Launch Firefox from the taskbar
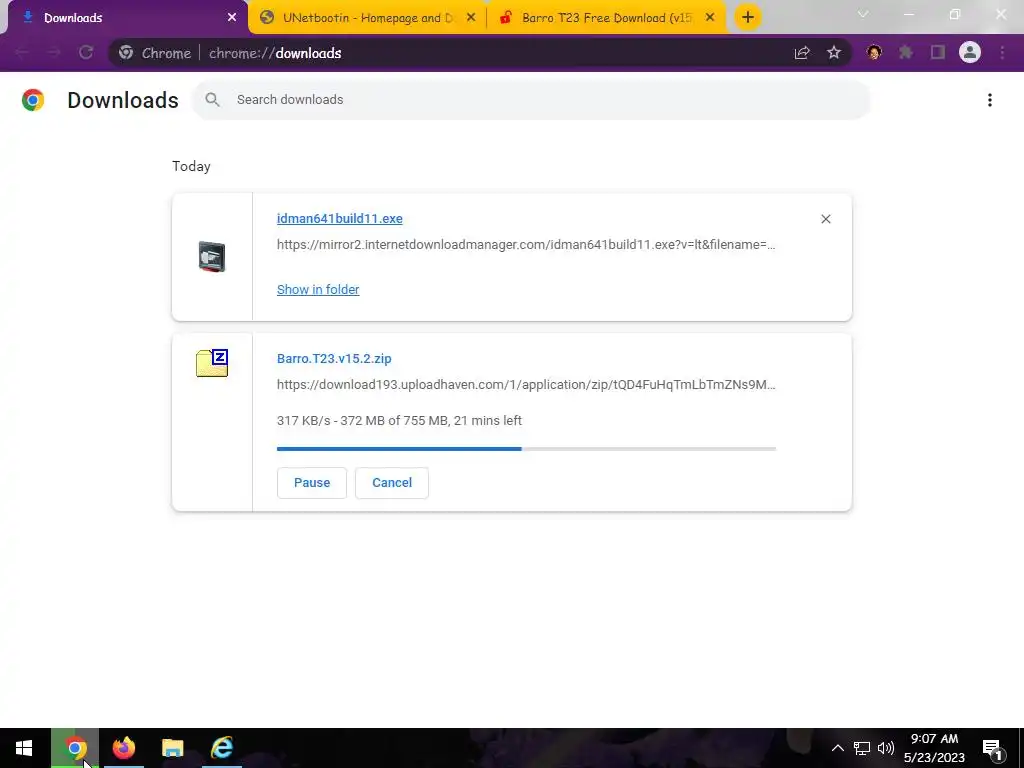The width and height of the screenshot is (1024, 768). (x=123, y=748)
